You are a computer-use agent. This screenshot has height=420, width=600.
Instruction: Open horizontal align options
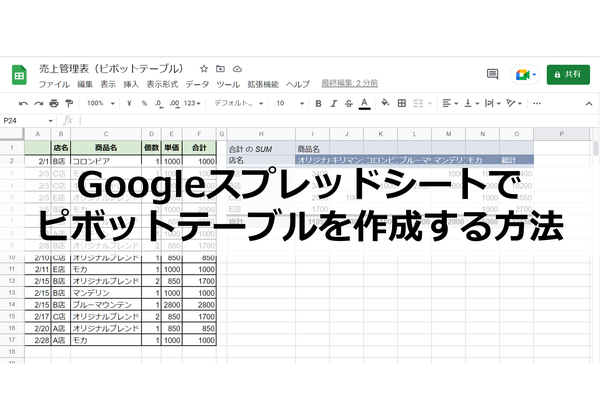pos(450,103)
